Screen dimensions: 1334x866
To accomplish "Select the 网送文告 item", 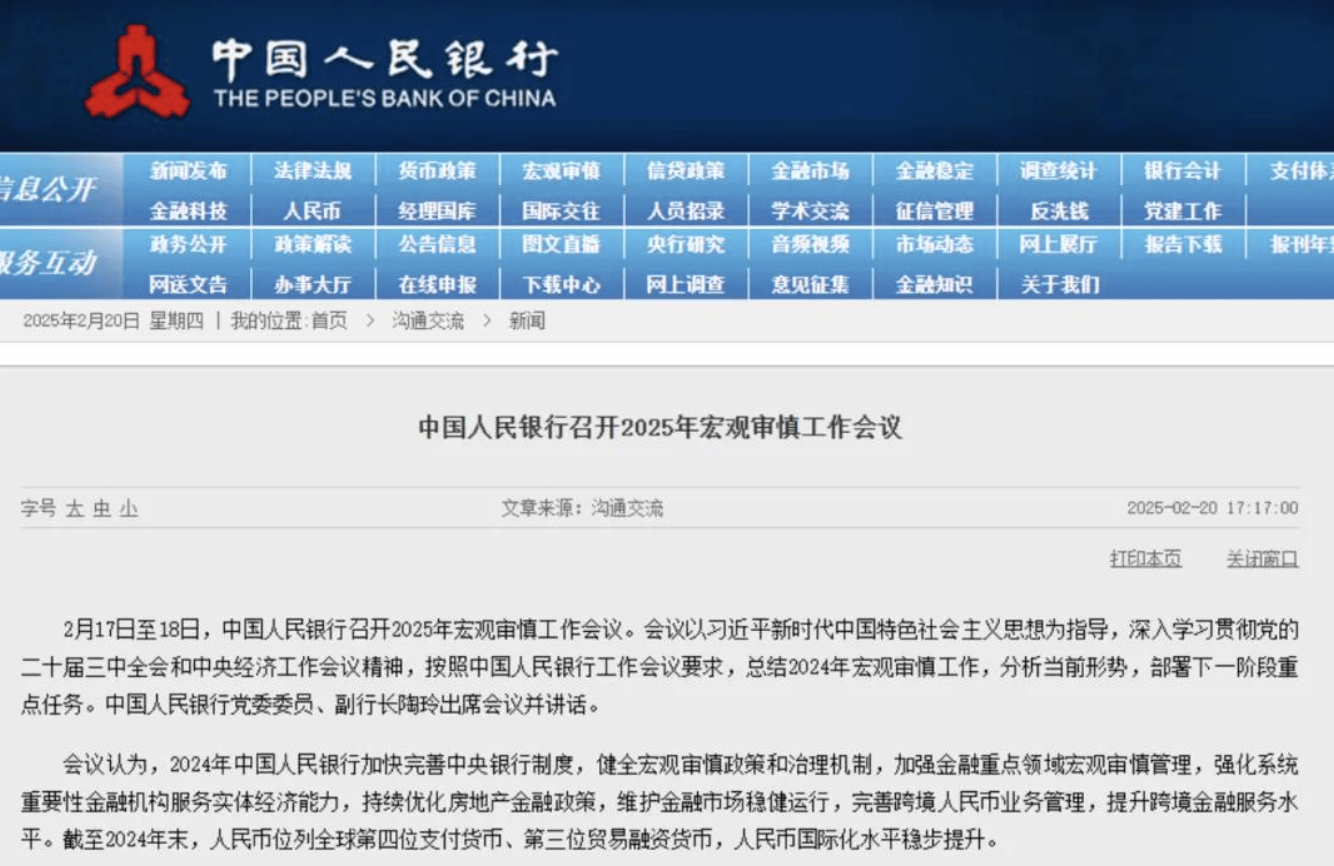I will coord(188,284).
